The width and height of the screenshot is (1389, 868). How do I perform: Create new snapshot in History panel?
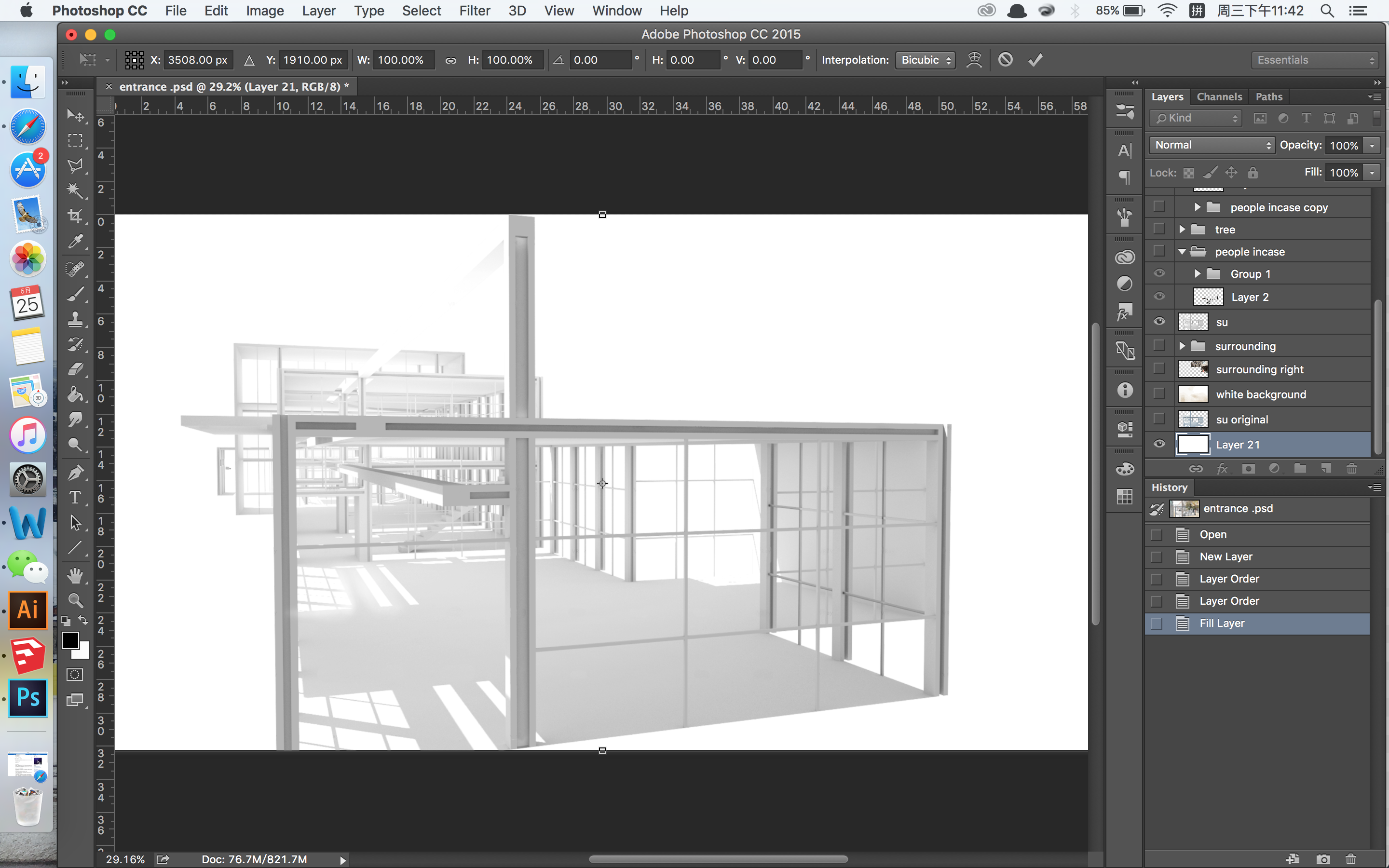click(x=1323, y=859)
